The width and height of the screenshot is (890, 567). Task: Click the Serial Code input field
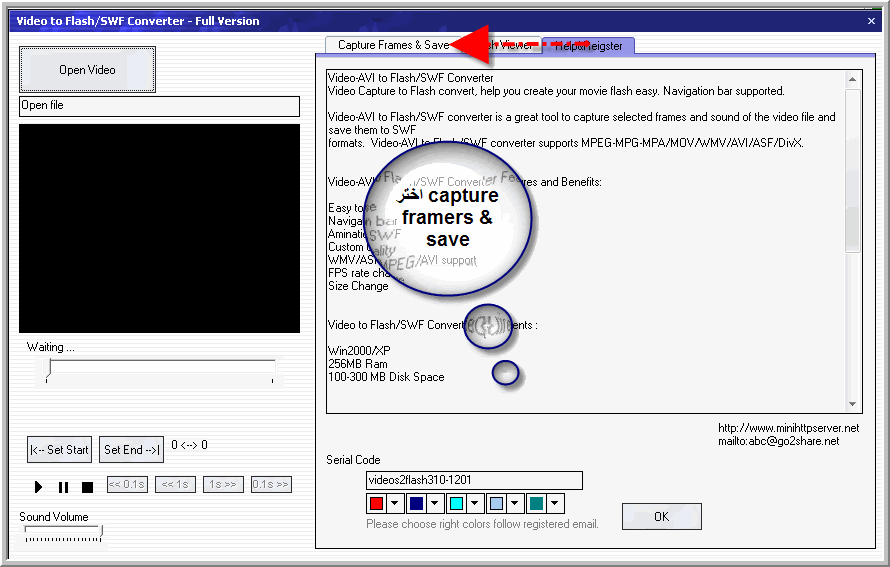(x=474, y=480)
